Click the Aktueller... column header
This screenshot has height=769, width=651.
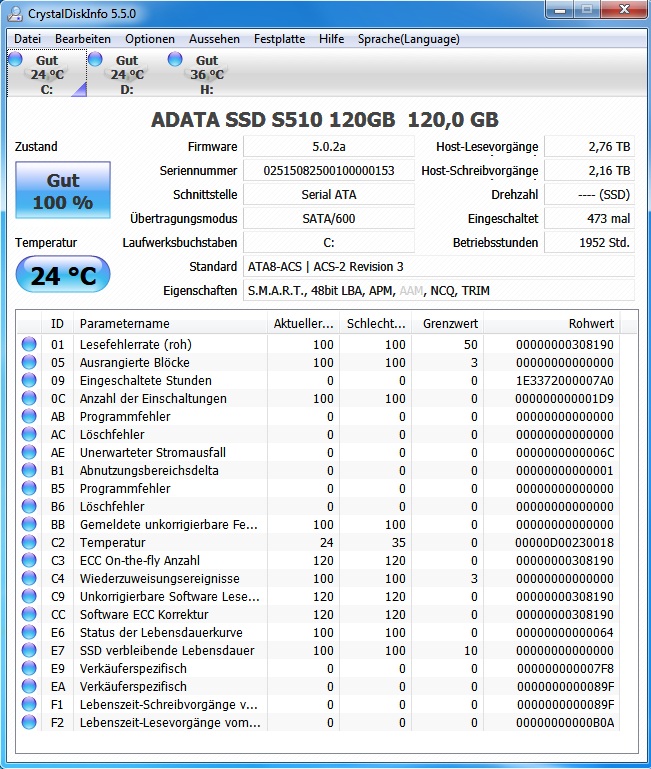click(303, 323)
